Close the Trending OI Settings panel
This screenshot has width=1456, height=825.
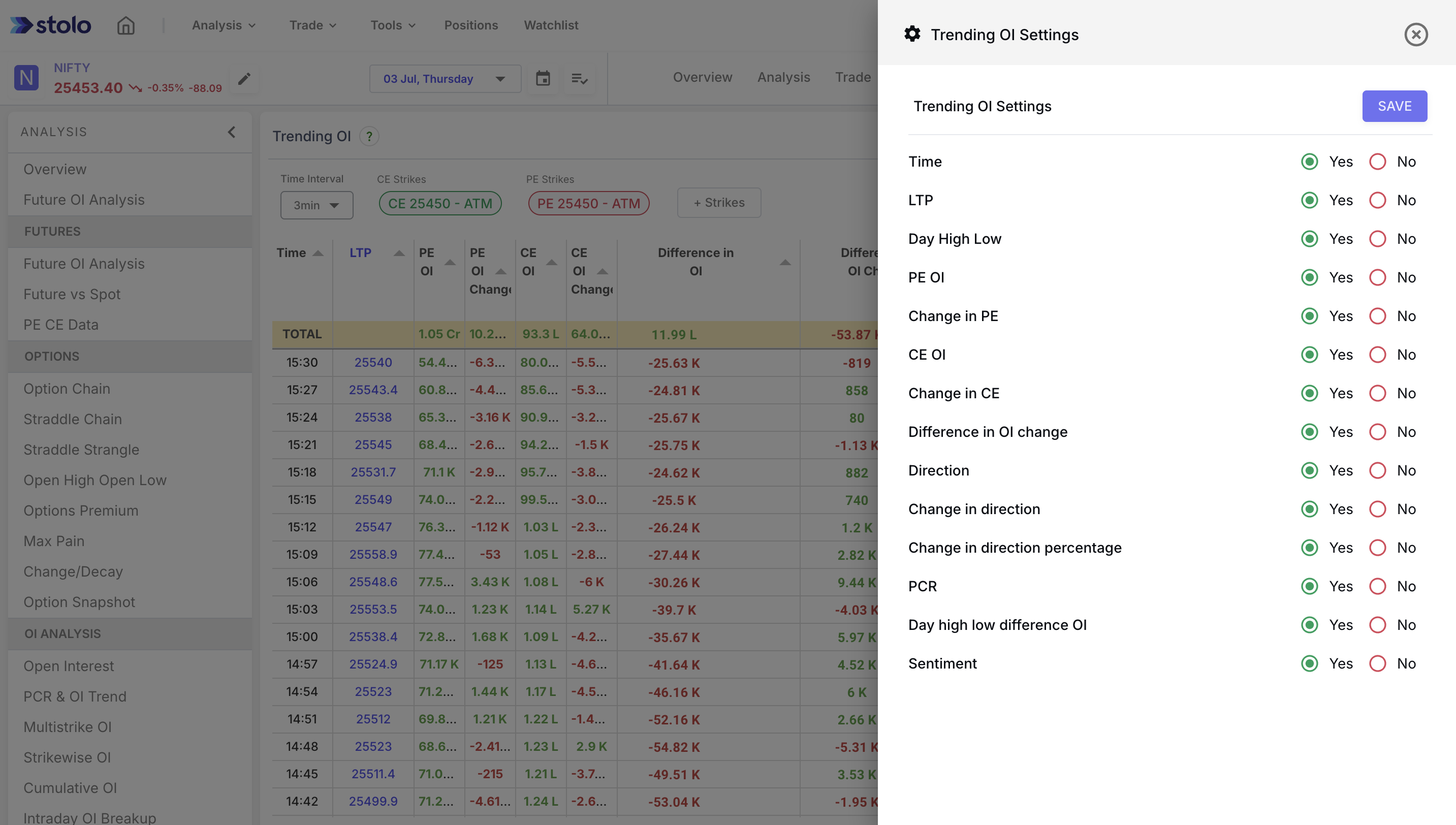pyautogui.click(x=1416, y=35)
